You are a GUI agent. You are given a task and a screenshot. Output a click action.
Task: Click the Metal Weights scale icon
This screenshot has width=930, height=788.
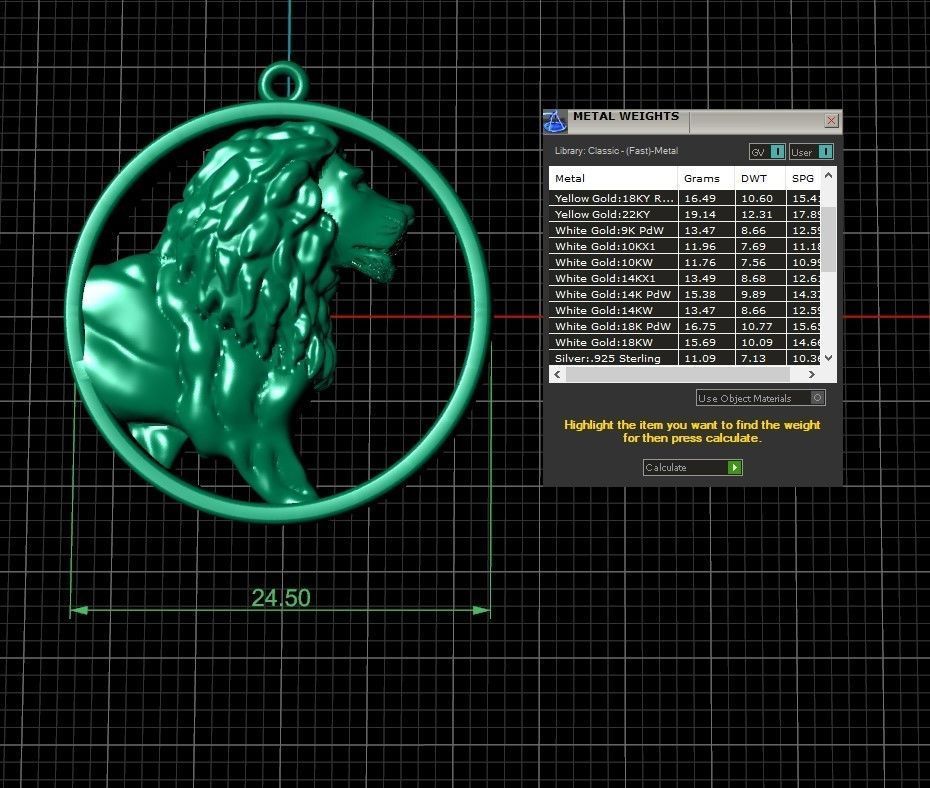tap(555, 122)
